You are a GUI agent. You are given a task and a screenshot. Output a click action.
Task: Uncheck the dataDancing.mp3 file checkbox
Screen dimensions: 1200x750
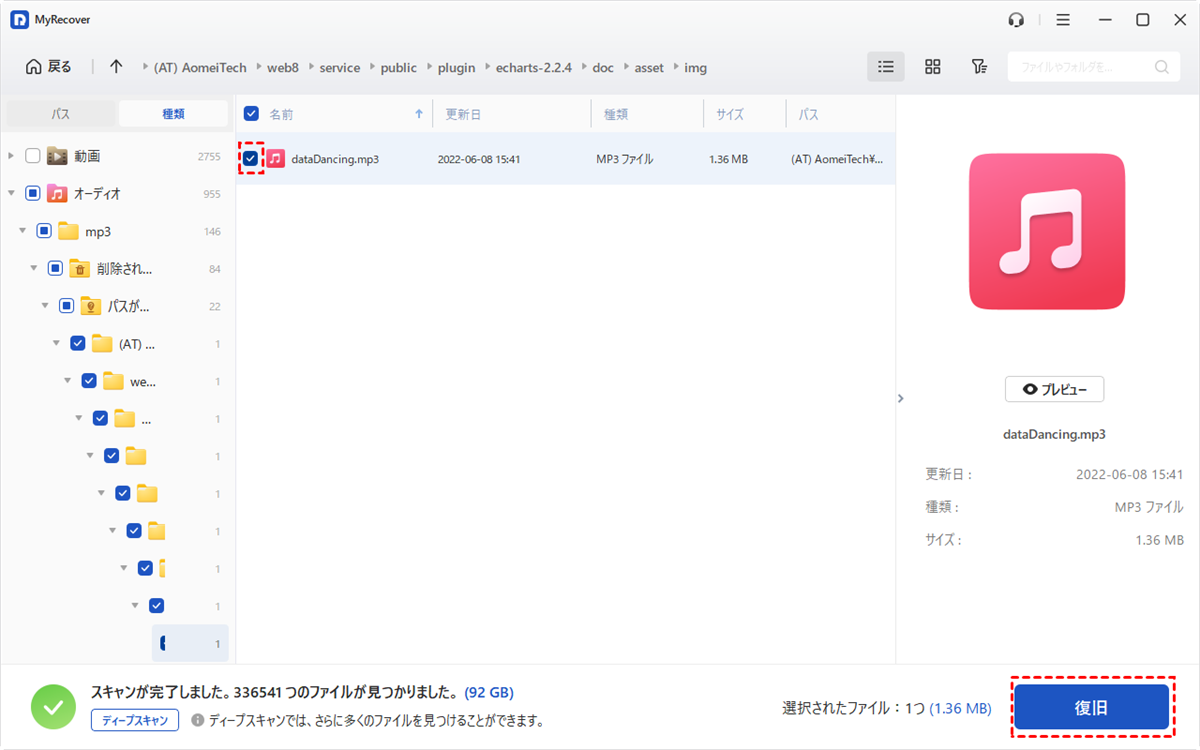pyautogui.click(x=250, y=159)
